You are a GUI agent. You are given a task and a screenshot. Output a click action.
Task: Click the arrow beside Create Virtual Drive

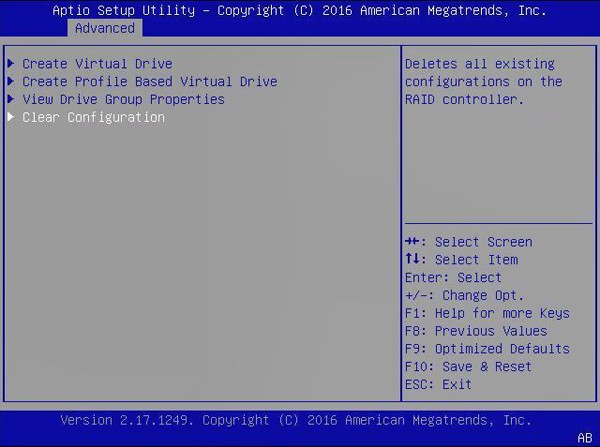(11, 64)
